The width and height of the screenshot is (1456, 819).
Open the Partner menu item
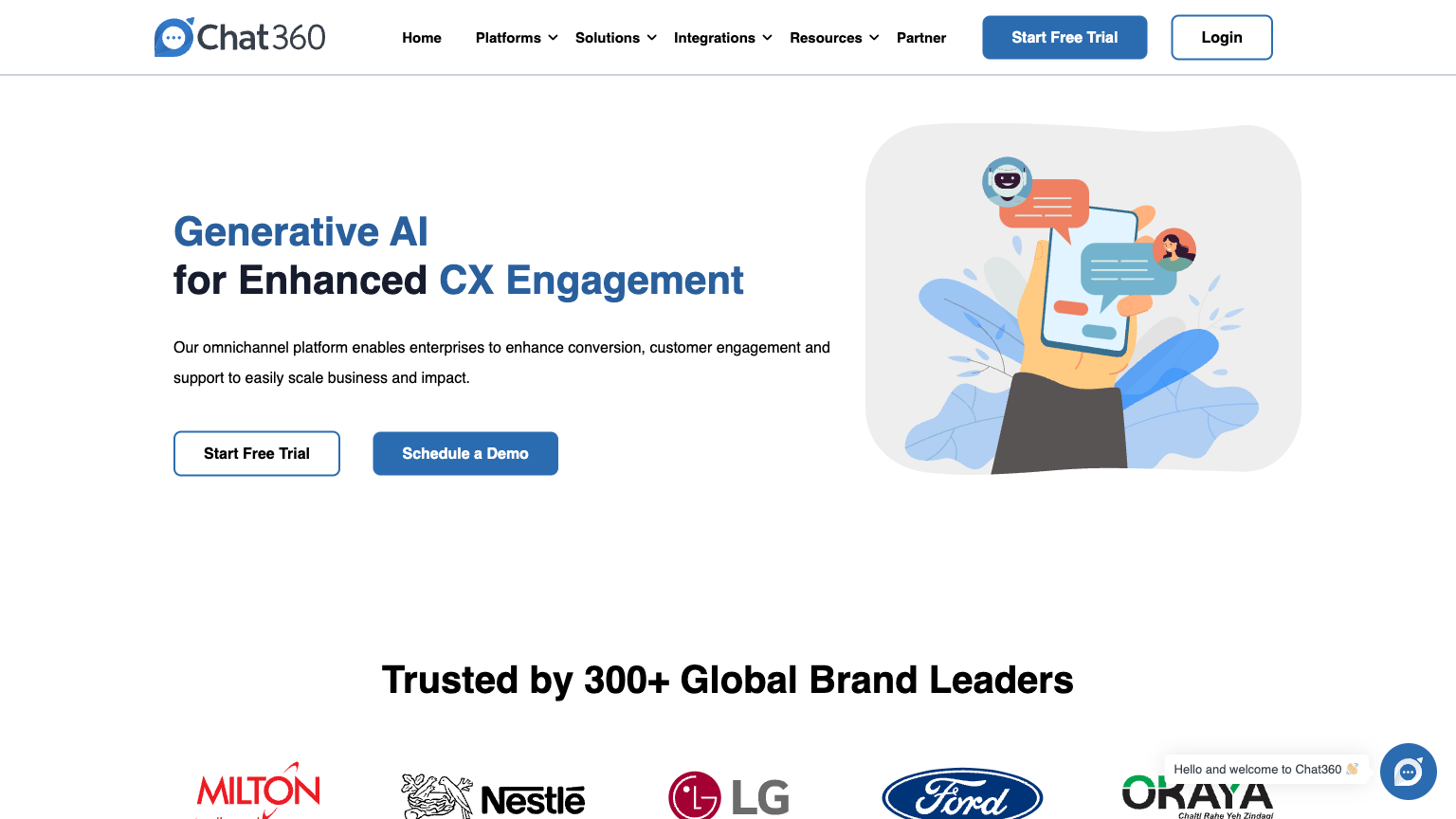921,38
